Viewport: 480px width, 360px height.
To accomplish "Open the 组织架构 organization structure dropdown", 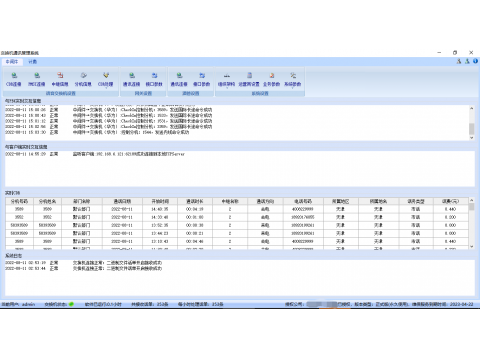I will pyautogui.click(x=227, y=80).
